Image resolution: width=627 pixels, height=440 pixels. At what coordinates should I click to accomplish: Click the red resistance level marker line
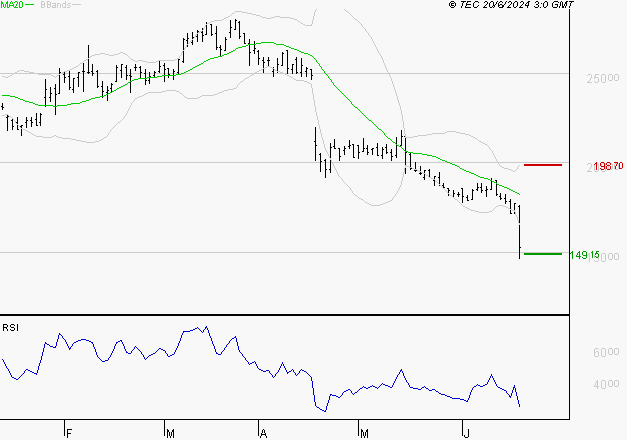(543, 165)
